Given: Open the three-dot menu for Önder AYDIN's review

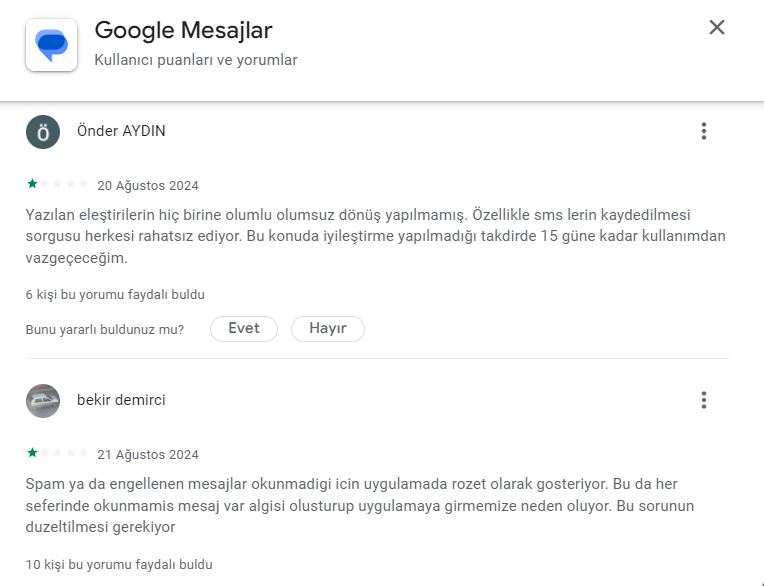Looking at the screenshot, I should (704, 131).
